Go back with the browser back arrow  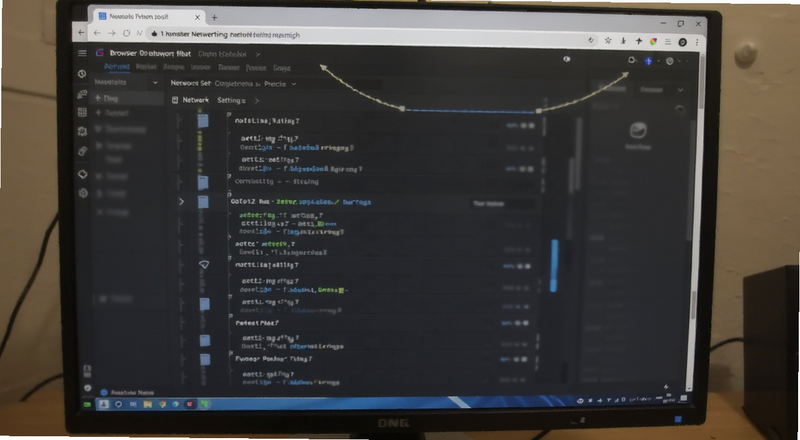tap(97, 33)
